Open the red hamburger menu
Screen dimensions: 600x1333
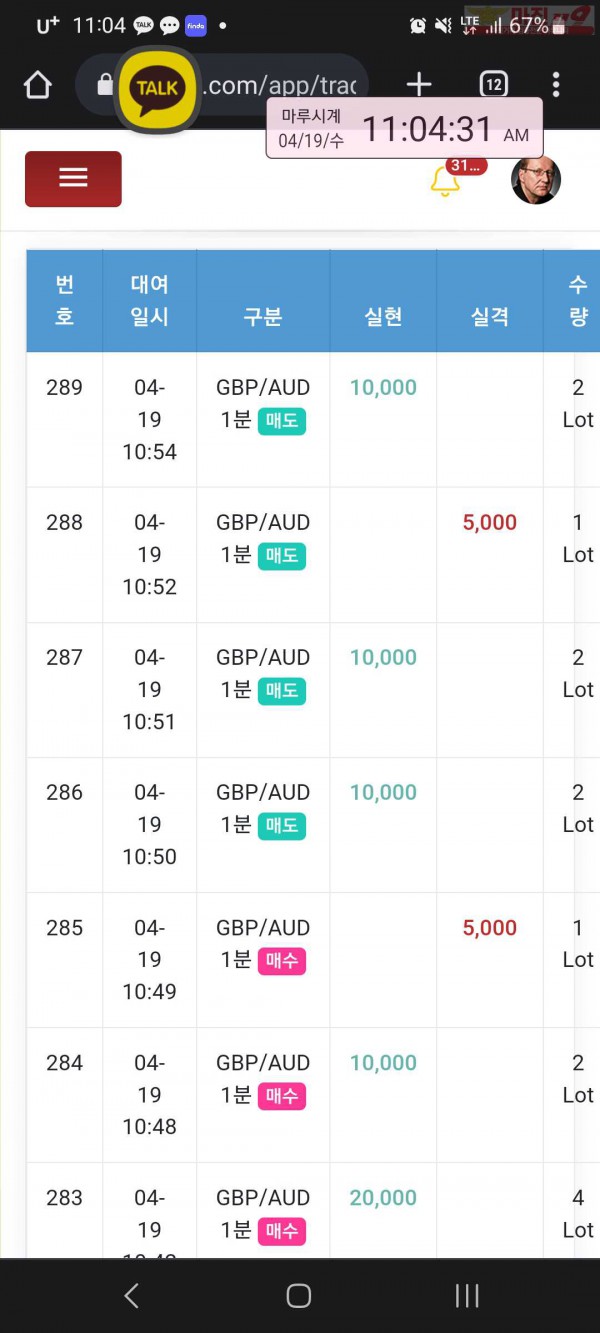click(x=73, y=179)
